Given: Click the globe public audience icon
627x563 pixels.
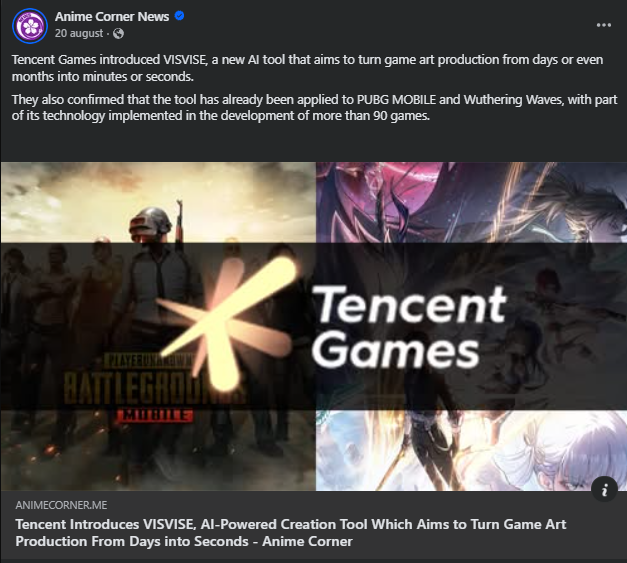Looking at the screenshot, I should [118, 33].
